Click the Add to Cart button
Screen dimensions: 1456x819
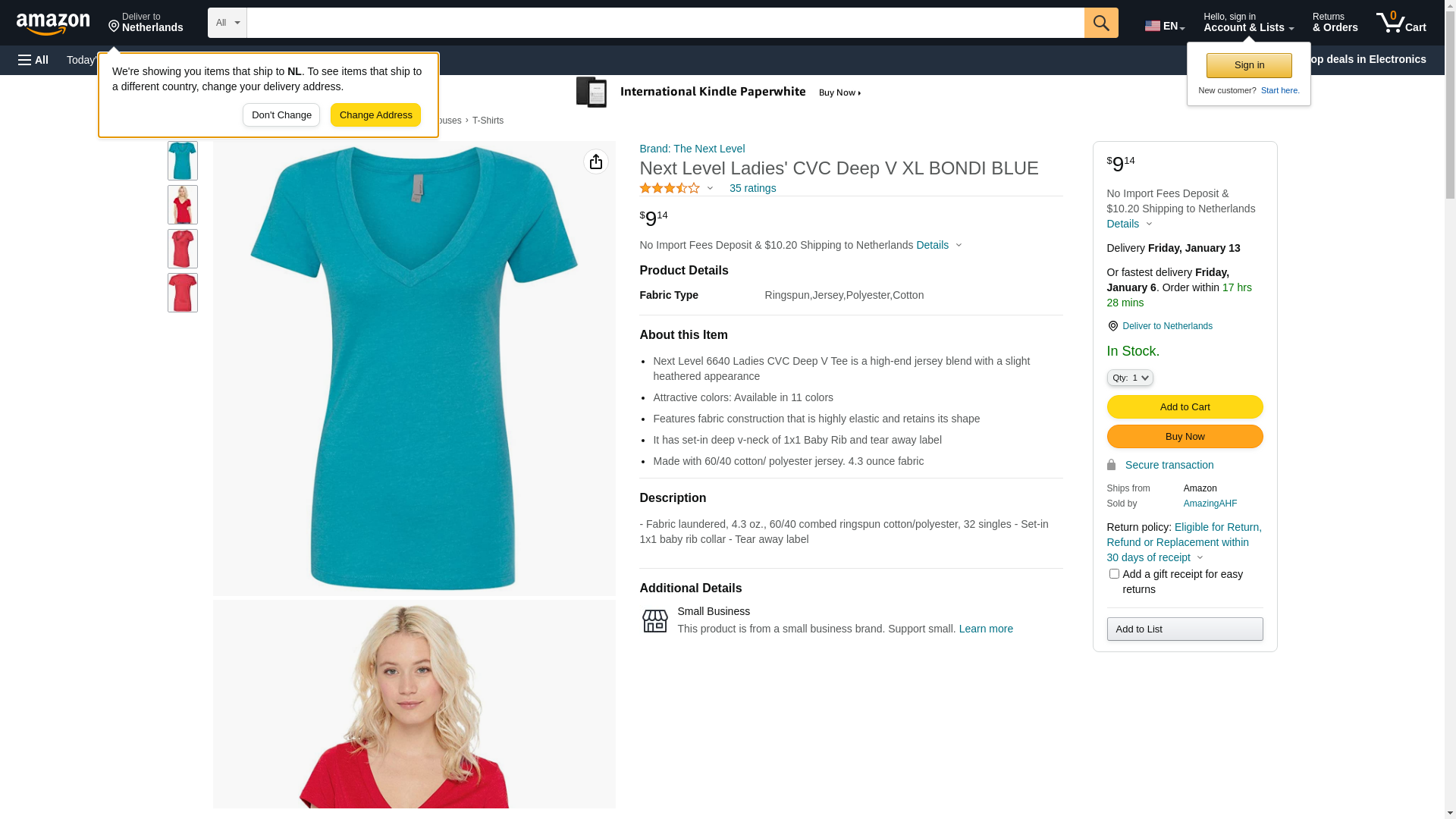(1184, 407)
